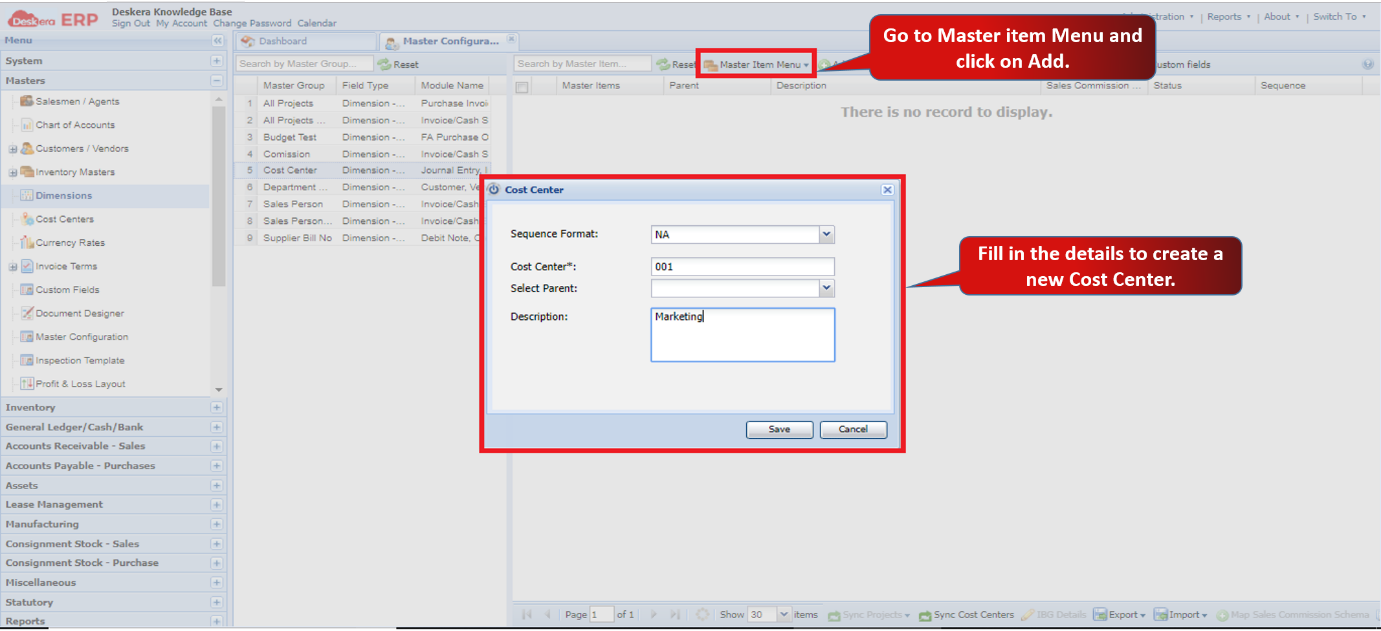Click the Cost Center input field
This screenshot has width=1381, height=631.
click(742, 267)
